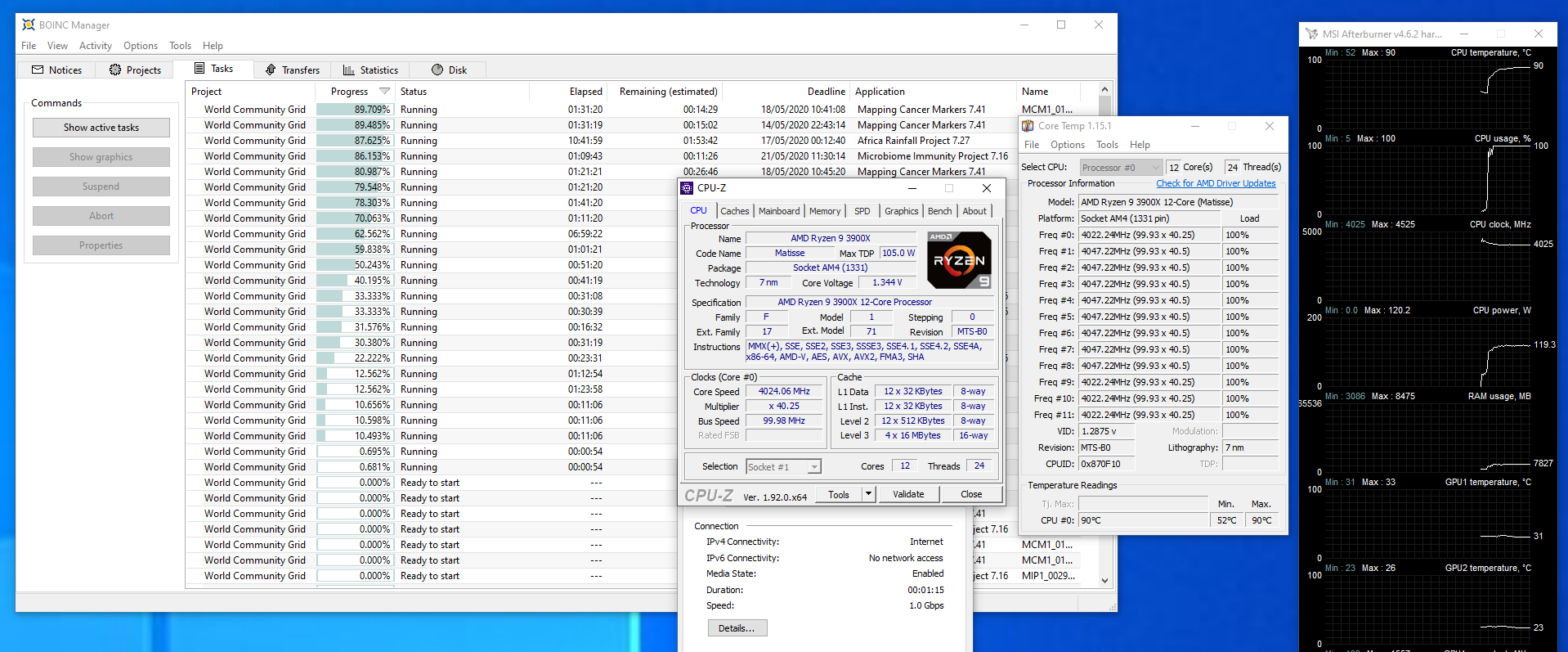This screenshot has width=1568, height=652.
Task: Click the Core Temp model field AMD Ryzen 9 3900X
Action: click(1178, 202)
